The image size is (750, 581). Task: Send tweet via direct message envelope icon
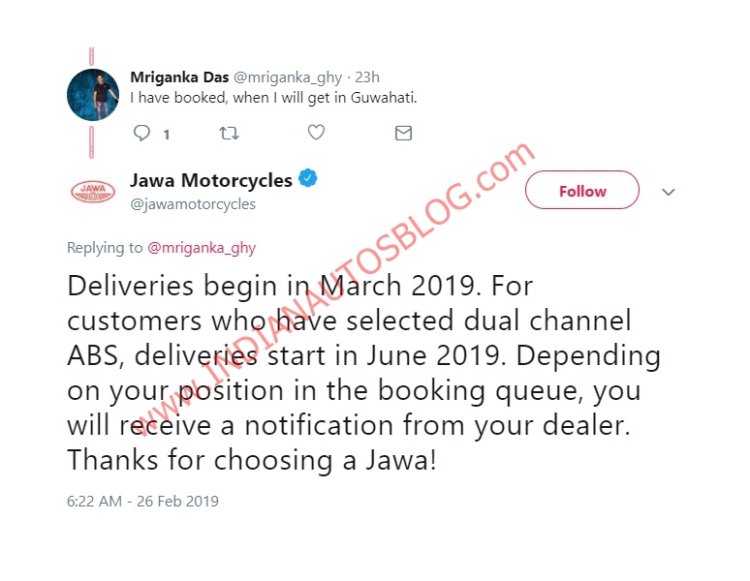click(403, 133)
